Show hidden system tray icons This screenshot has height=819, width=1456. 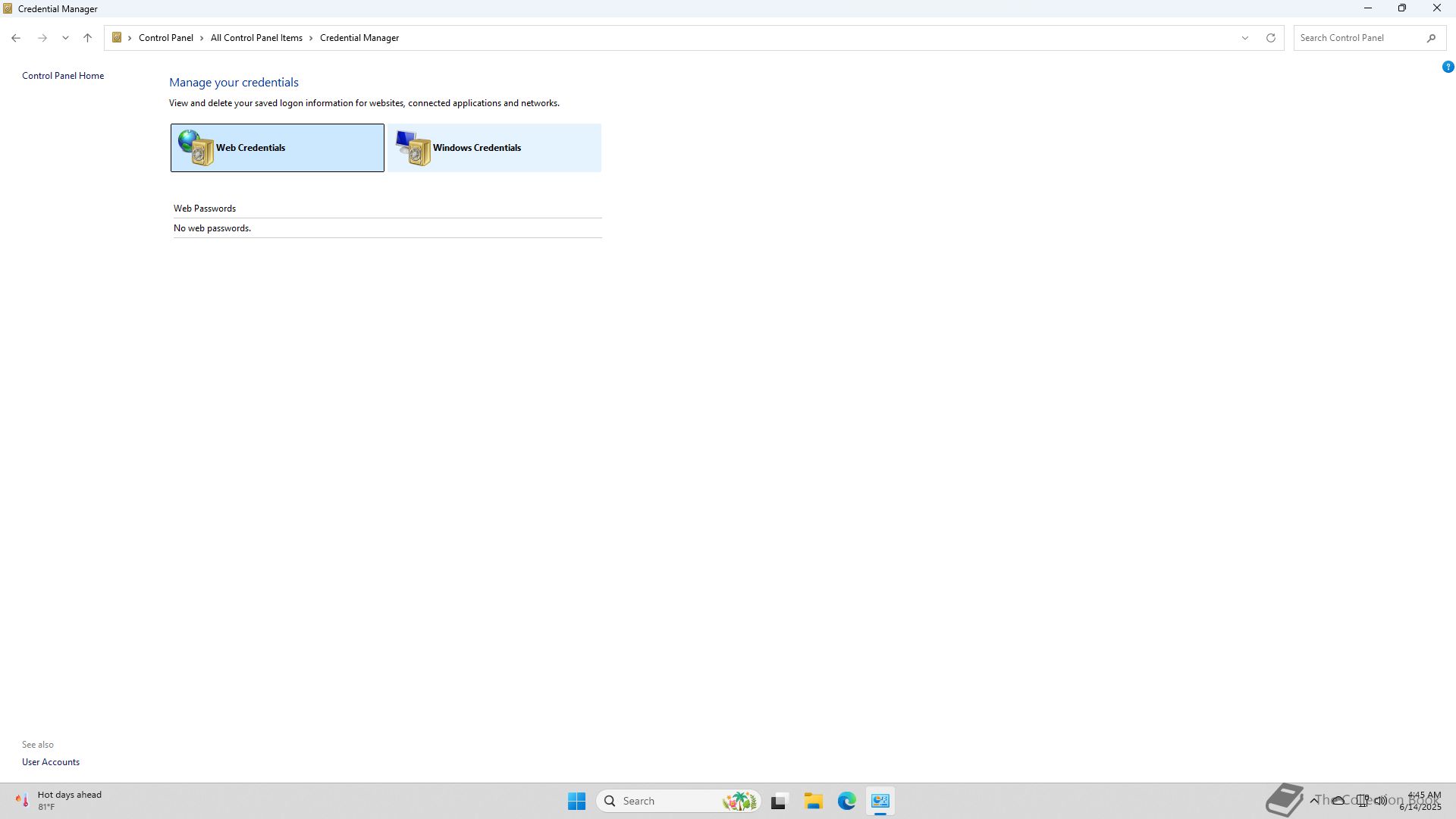click(1314, 800)
